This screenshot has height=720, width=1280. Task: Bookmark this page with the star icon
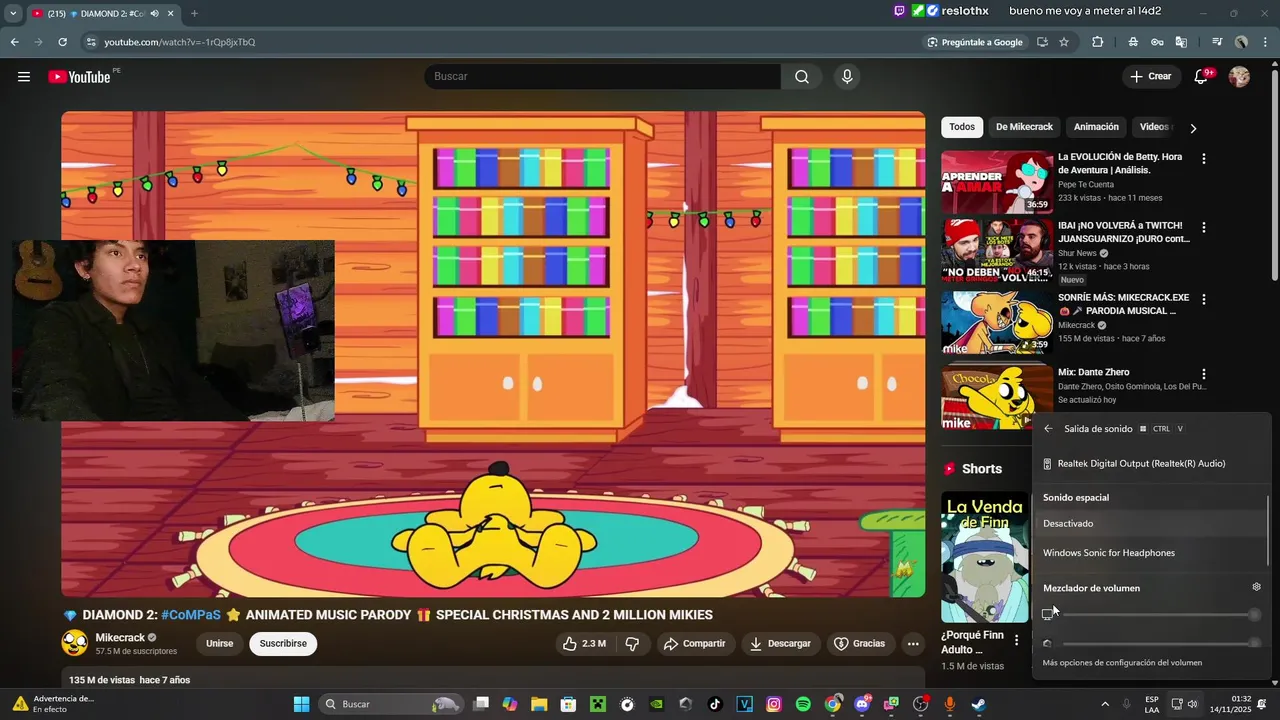[x=1064, y=42]
